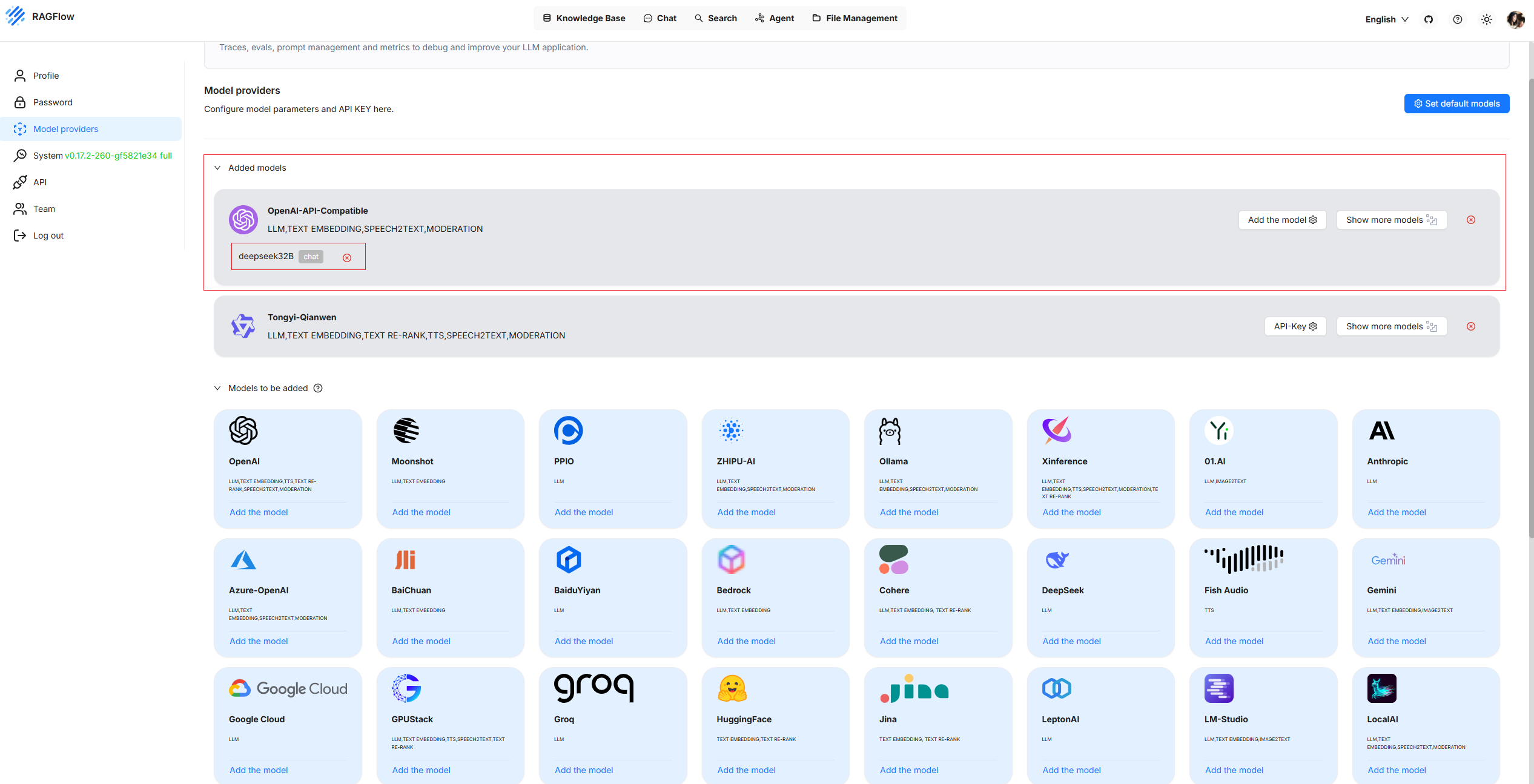Open System version entry in sidebar
Viewport: 1534px width, 784px height.
point(91,156)
